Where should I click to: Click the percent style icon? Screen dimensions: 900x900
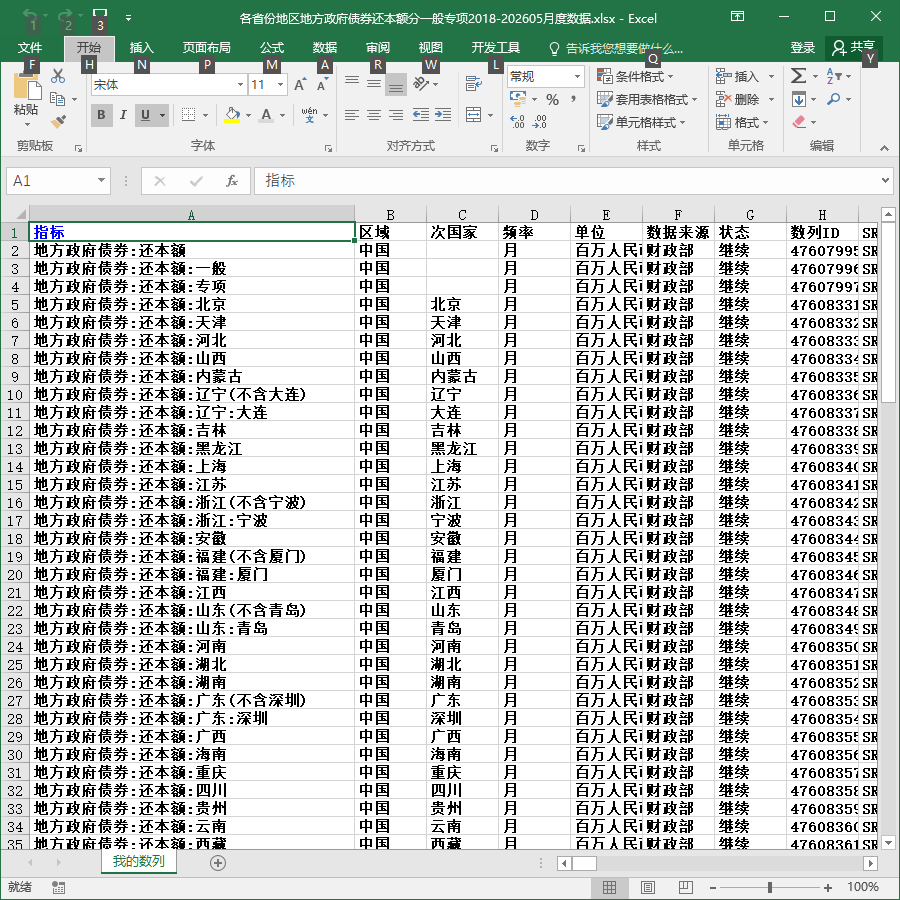[x=552, y=100]
